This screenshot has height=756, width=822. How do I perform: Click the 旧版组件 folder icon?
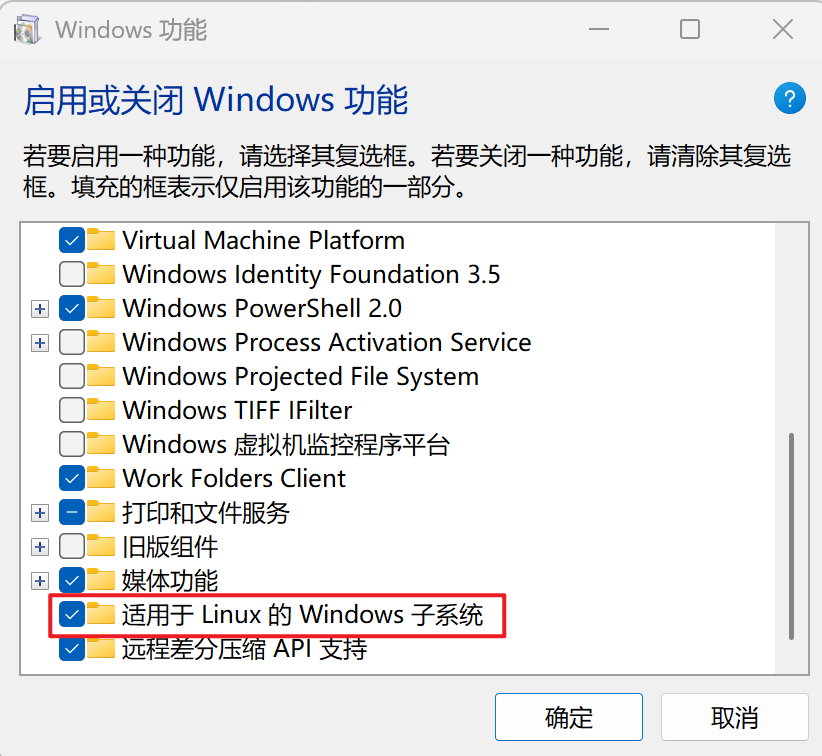point(101,546)
